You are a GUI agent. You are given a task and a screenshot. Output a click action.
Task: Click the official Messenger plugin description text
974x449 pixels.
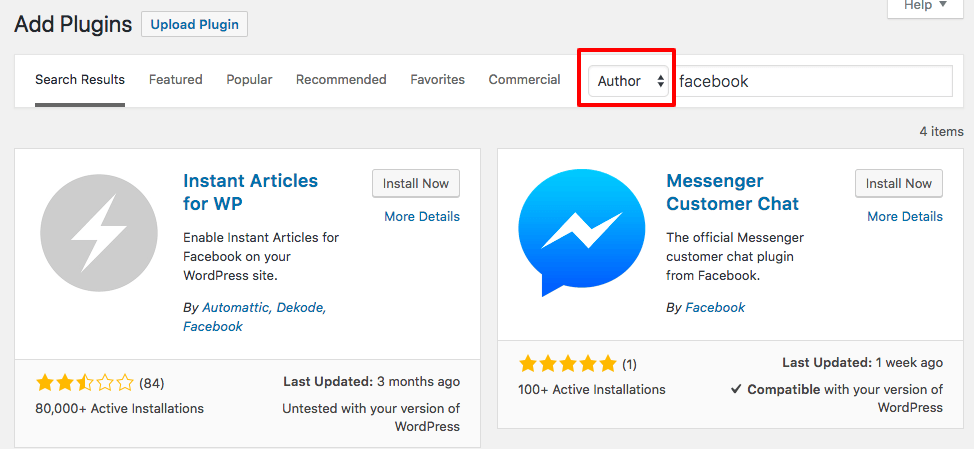coord(735,256)
